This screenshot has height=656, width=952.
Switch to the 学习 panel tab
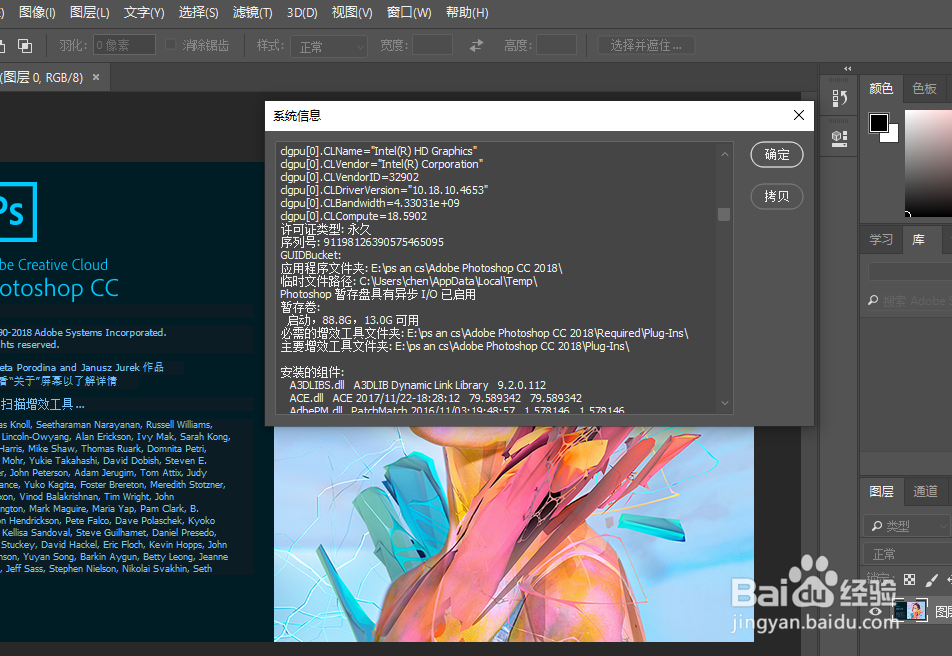tap(881, 239)
